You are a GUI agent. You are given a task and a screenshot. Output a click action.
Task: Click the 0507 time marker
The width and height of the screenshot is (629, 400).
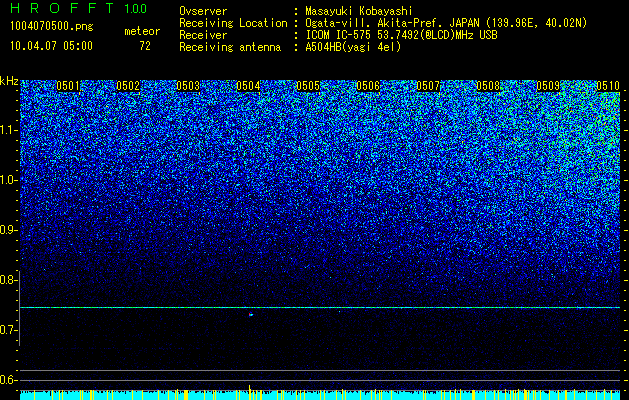pos(428,86)
